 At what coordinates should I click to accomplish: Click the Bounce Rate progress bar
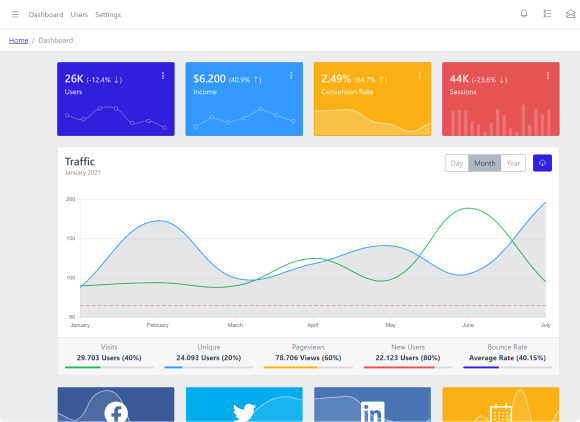[508, 367]
